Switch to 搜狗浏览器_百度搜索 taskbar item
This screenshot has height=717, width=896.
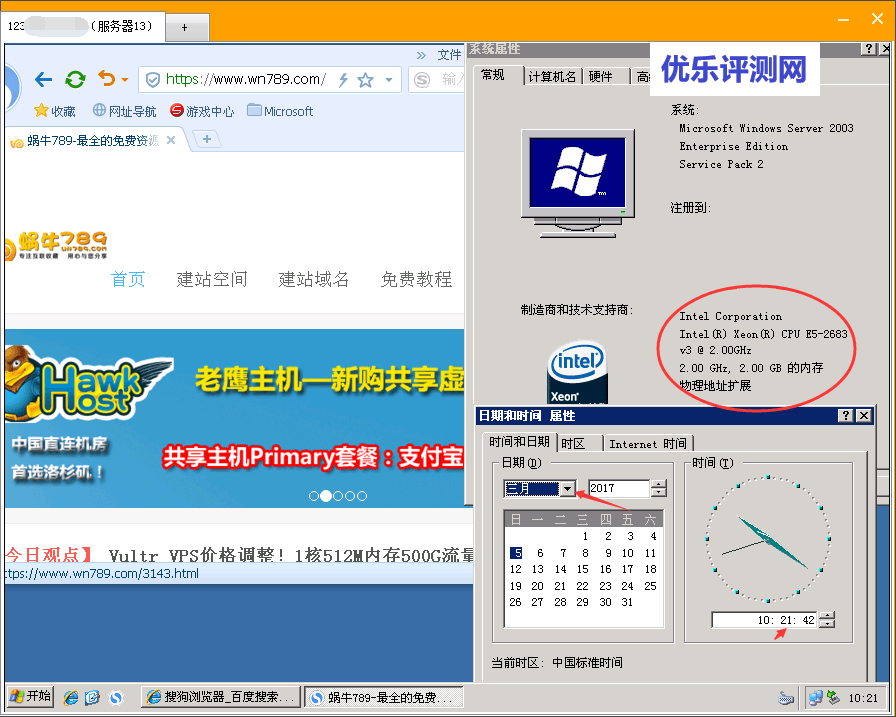(221, 697)
